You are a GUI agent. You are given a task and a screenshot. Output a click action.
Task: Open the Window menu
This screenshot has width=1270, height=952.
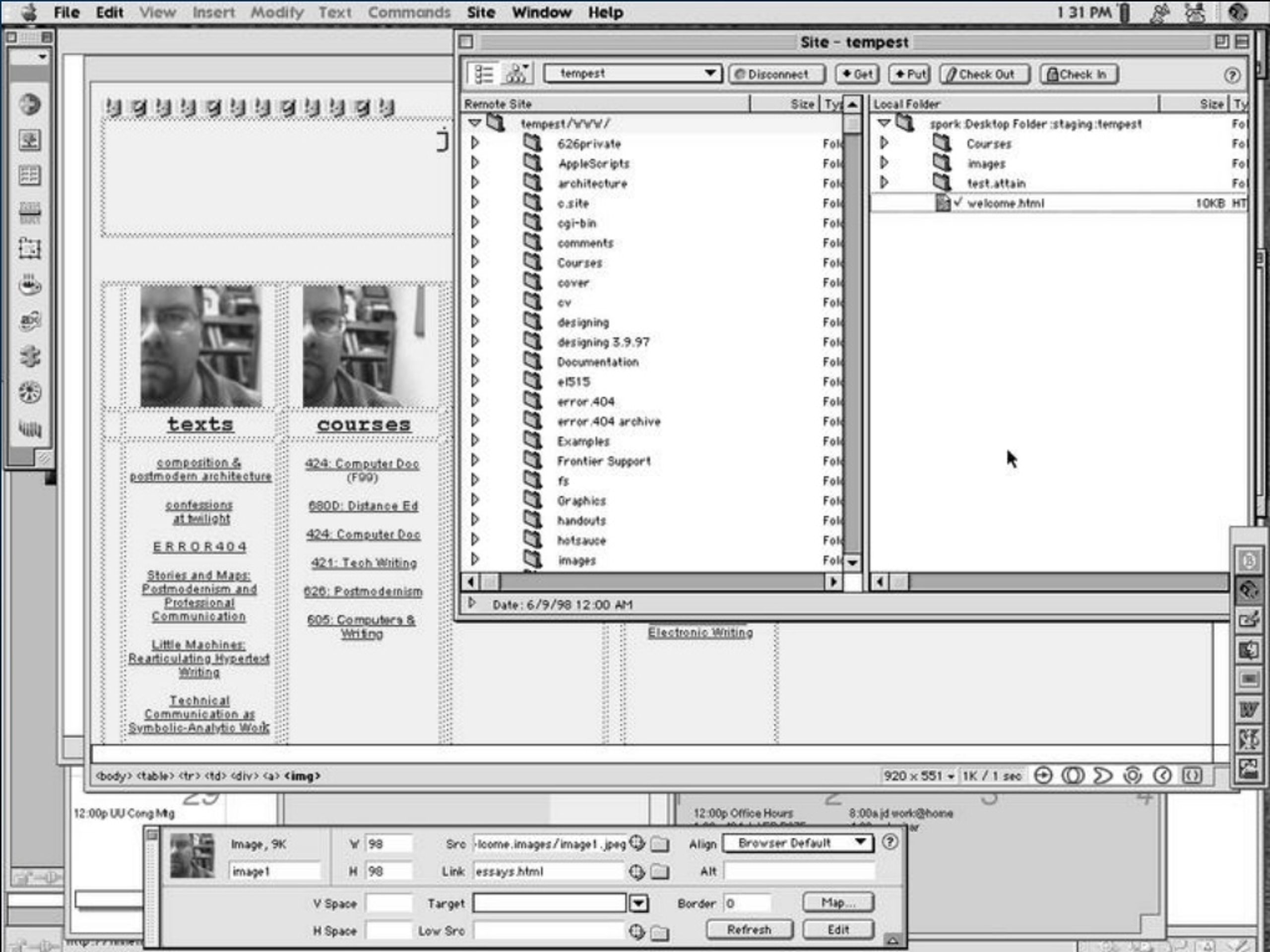[x=541, y=12]
